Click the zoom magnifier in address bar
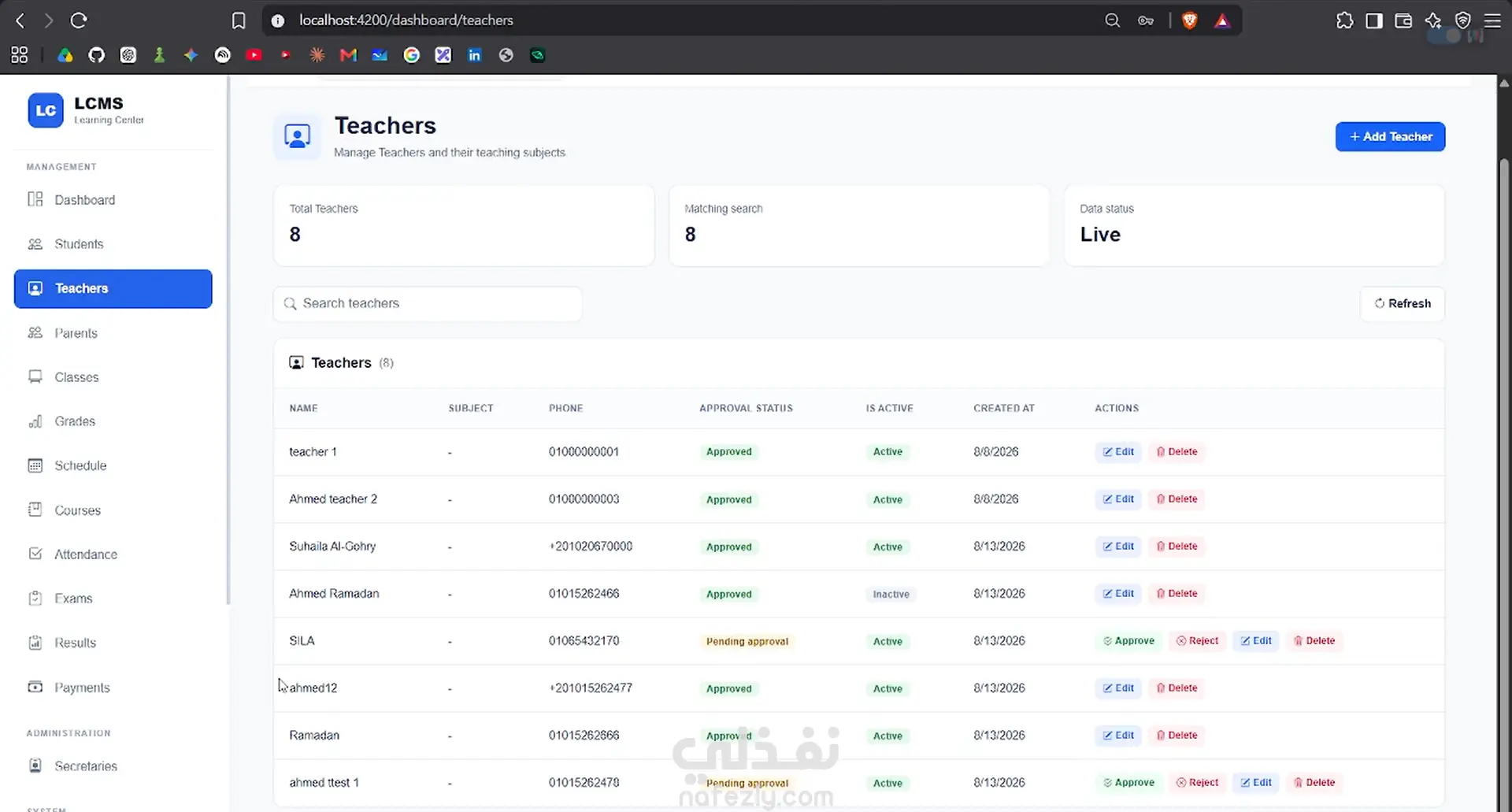 (x=1112, y=20)
